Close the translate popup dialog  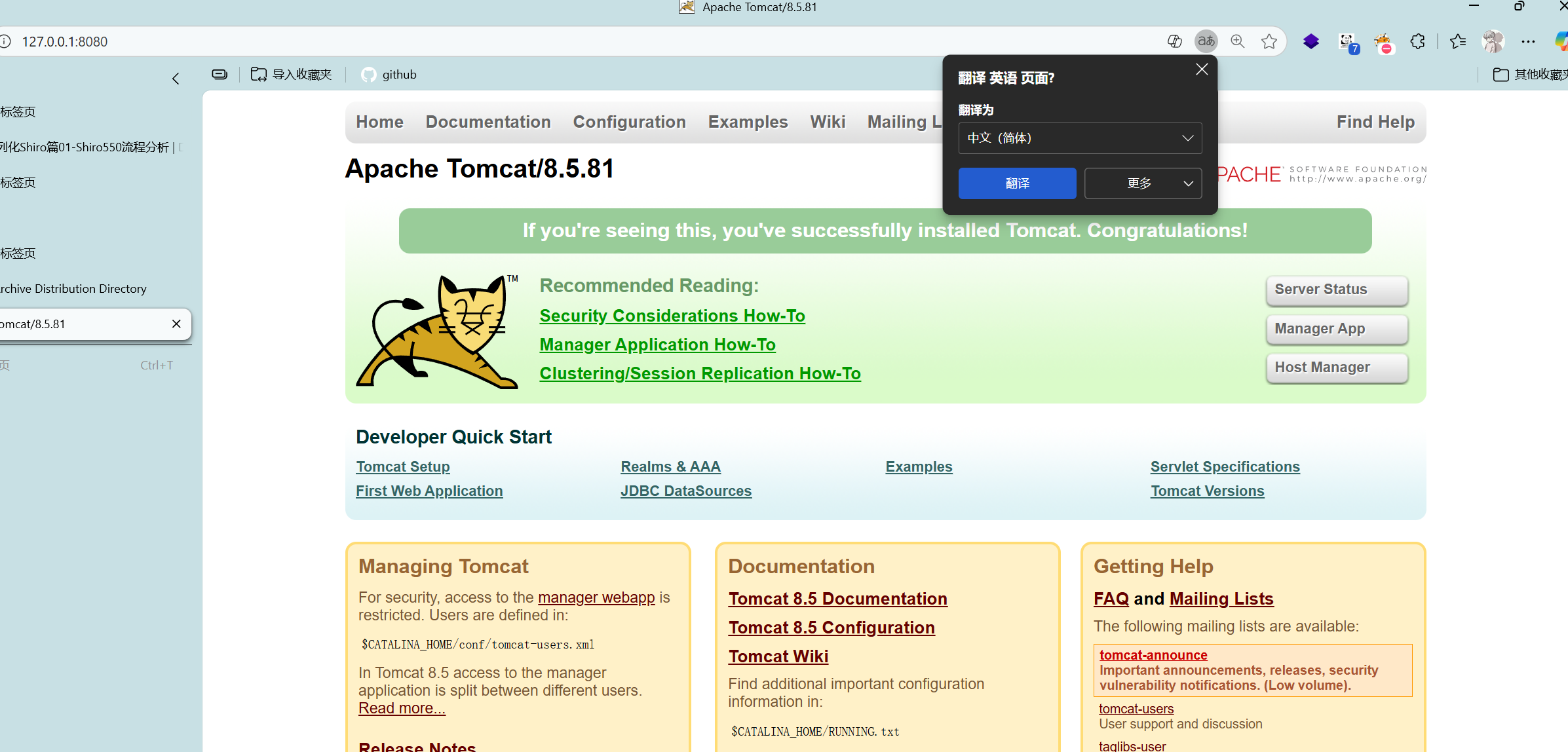point(1201,69)
